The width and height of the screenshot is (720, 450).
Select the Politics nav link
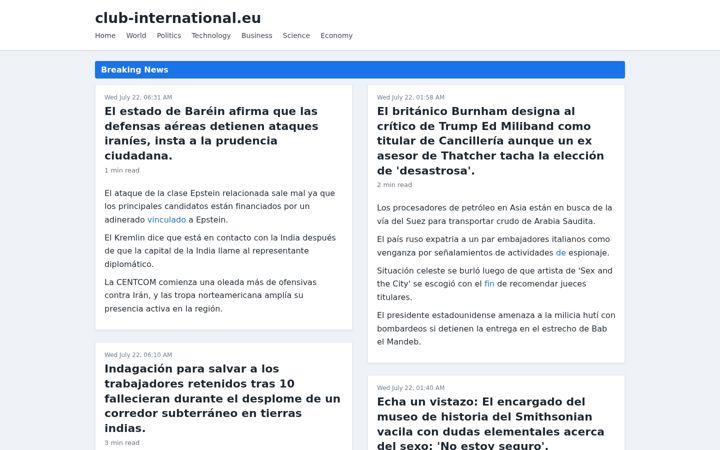(169, 35)
